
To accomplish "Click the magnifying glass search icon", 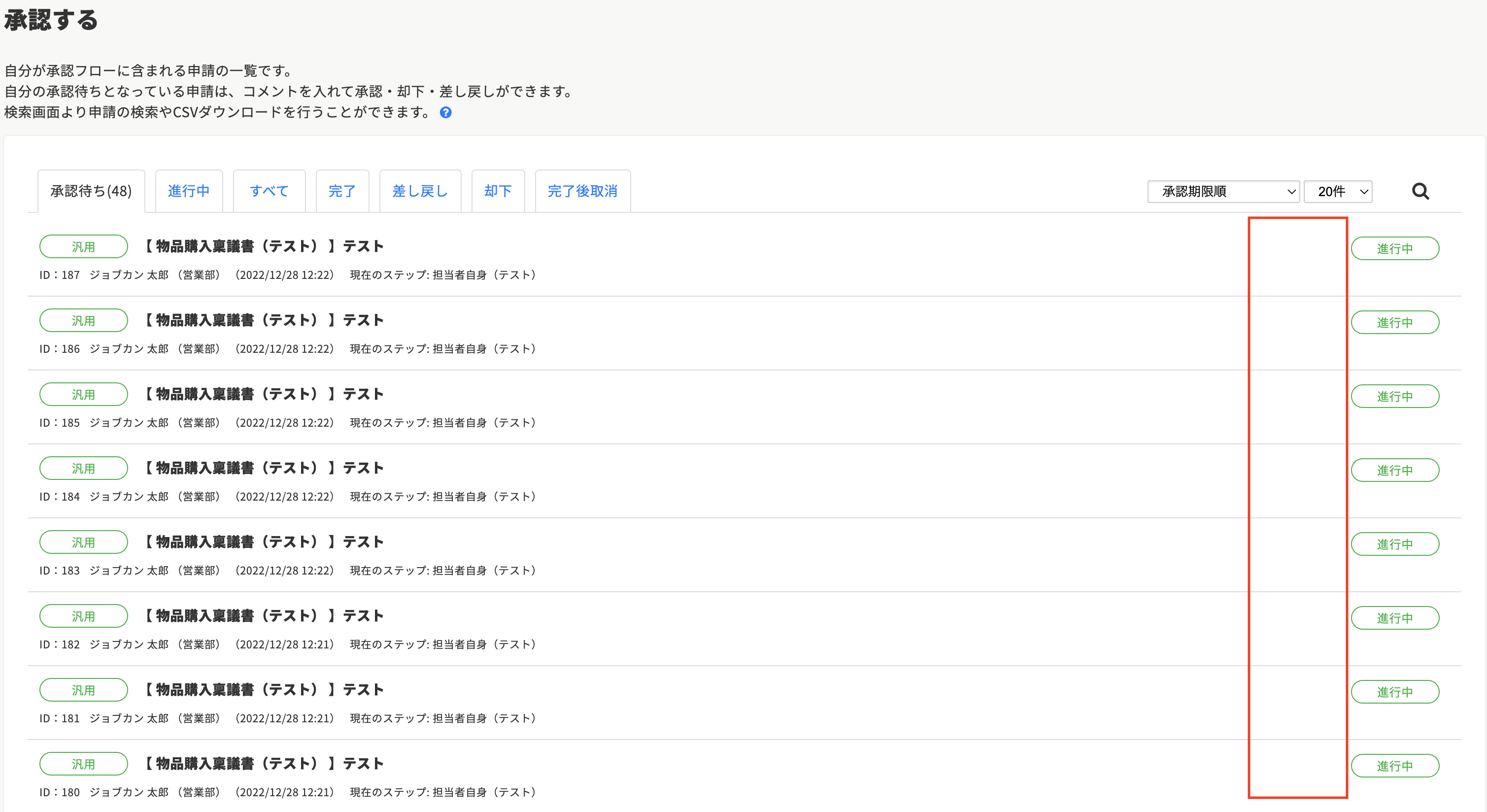I will (1420, 191).
